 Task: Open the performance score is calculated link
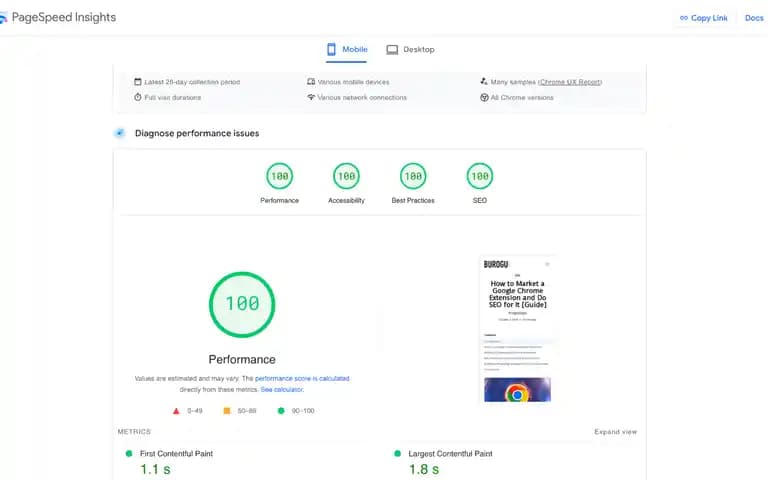point(302,379)
